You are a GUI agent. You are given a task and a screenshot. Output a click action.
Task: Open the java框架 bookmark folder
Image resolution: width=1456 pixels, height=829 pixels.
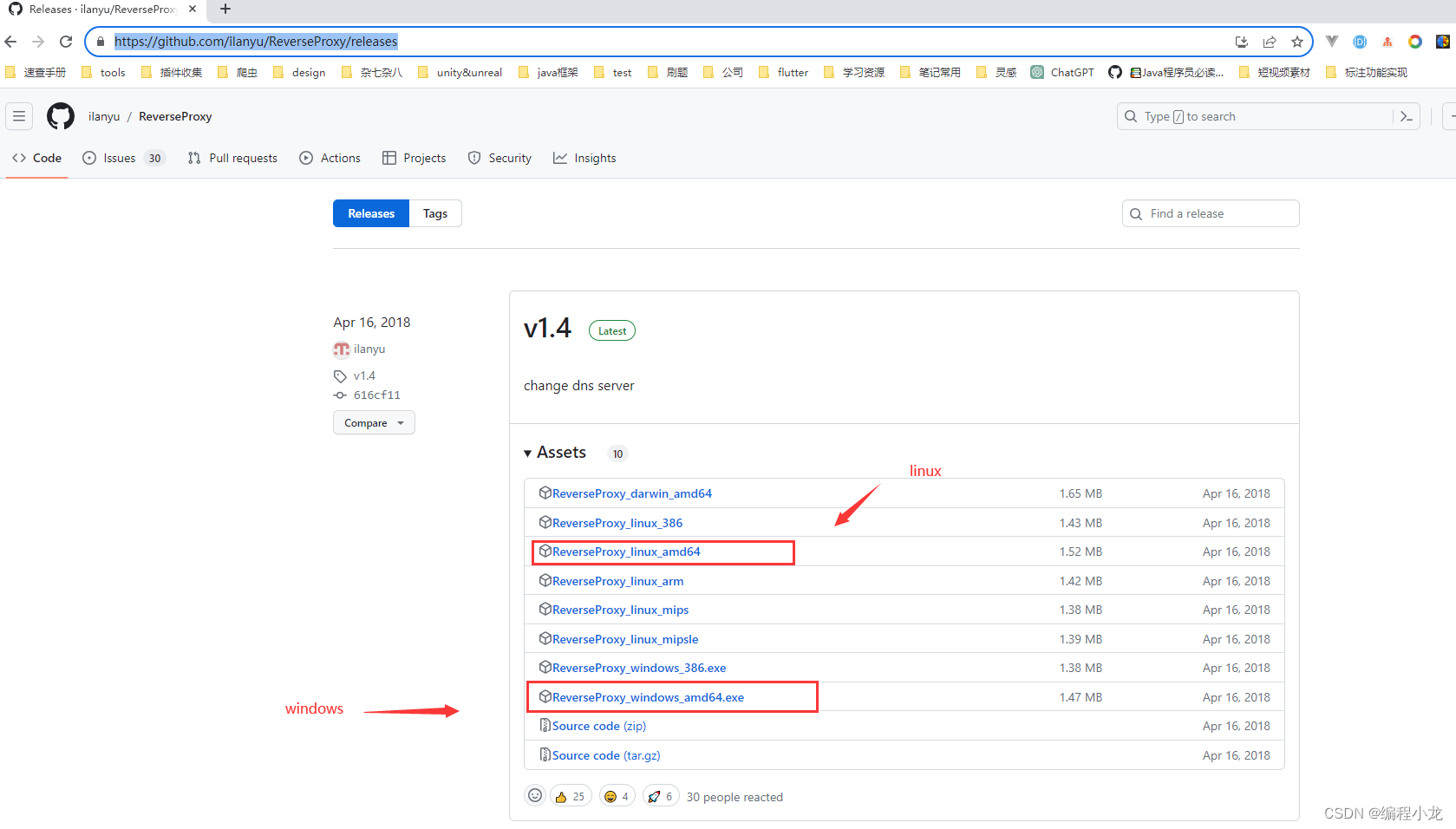click(549, 72)
